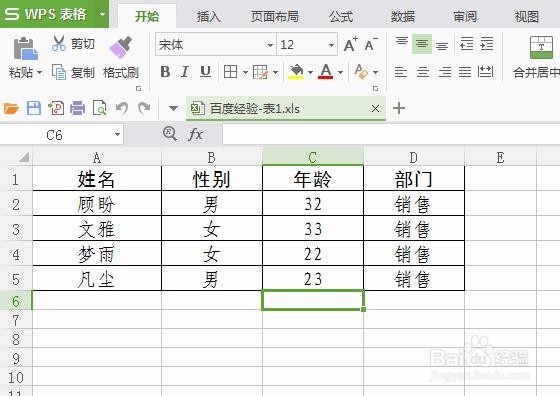
Task: Click the Print icon
Action: click(x=78, y=108)
